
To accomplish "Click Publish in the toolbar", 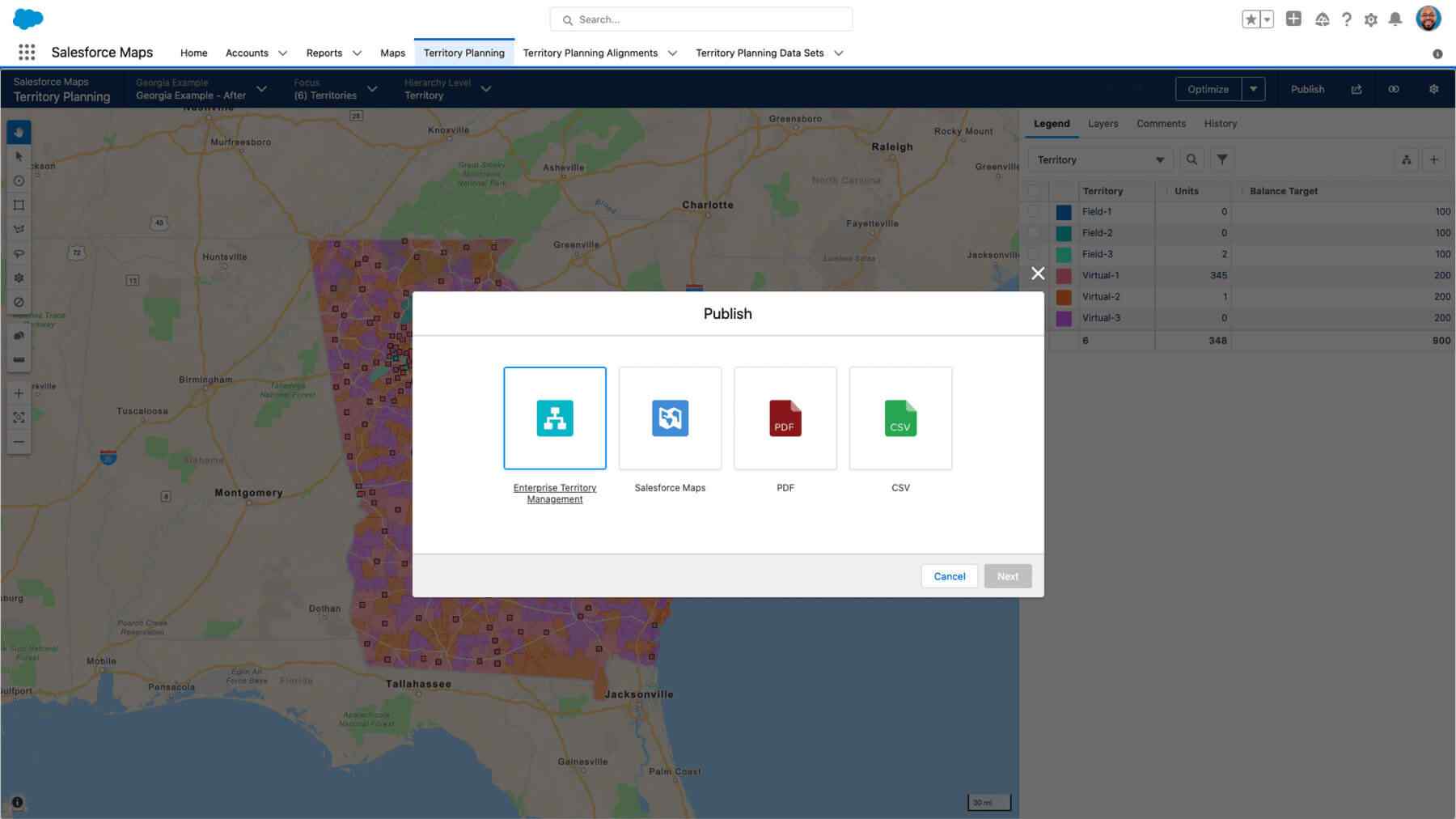I will tap(1307, 89).
